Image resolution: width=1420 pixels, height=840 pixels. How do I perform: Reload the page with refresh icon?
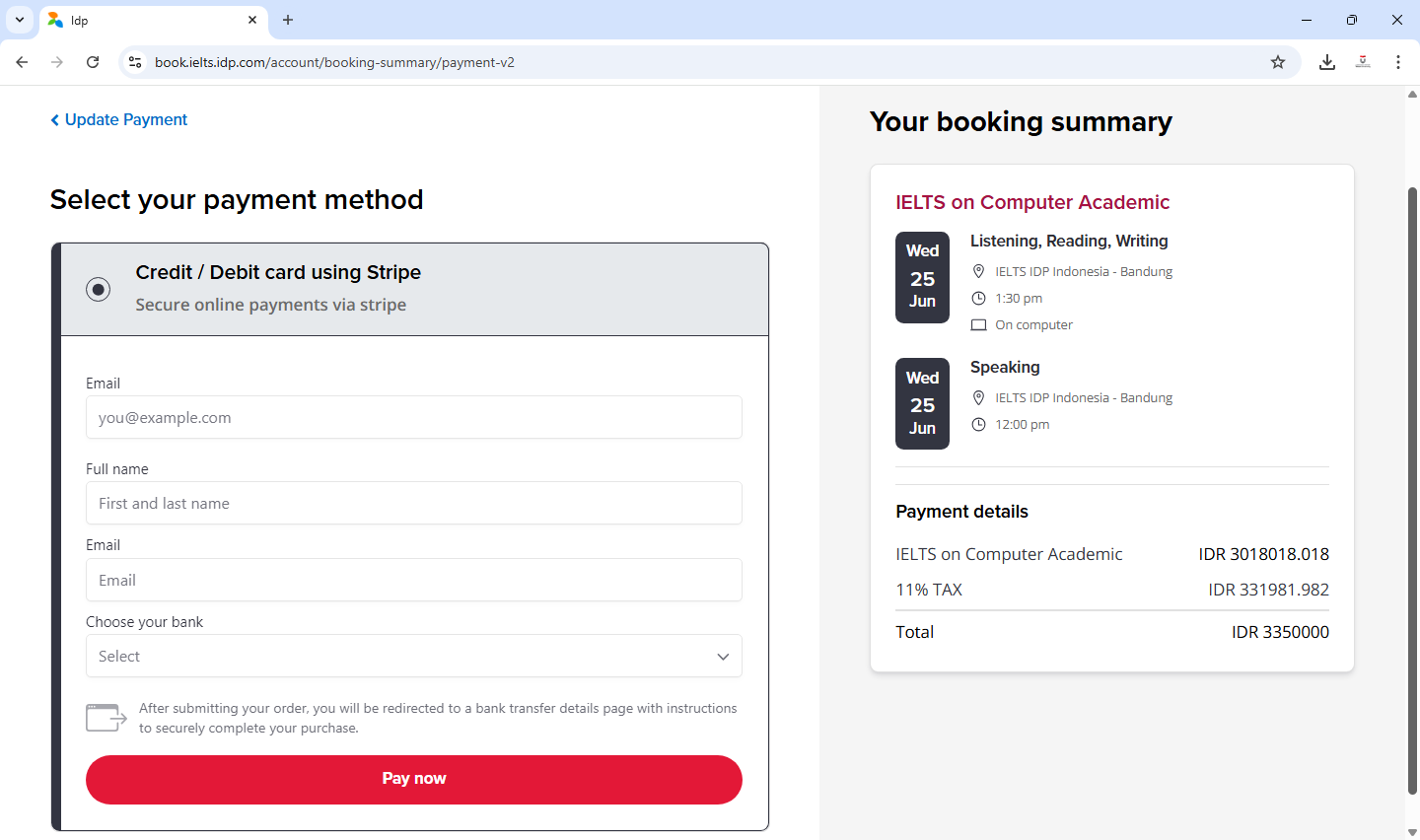(93, 62)
